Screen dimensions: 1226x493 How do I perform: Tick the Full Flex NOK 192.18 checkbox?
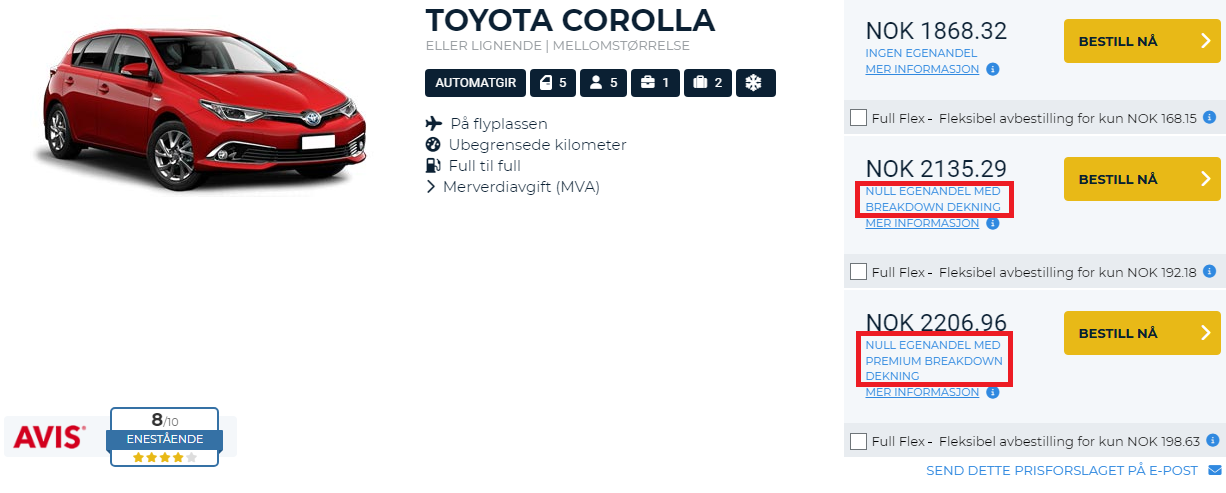858,271
